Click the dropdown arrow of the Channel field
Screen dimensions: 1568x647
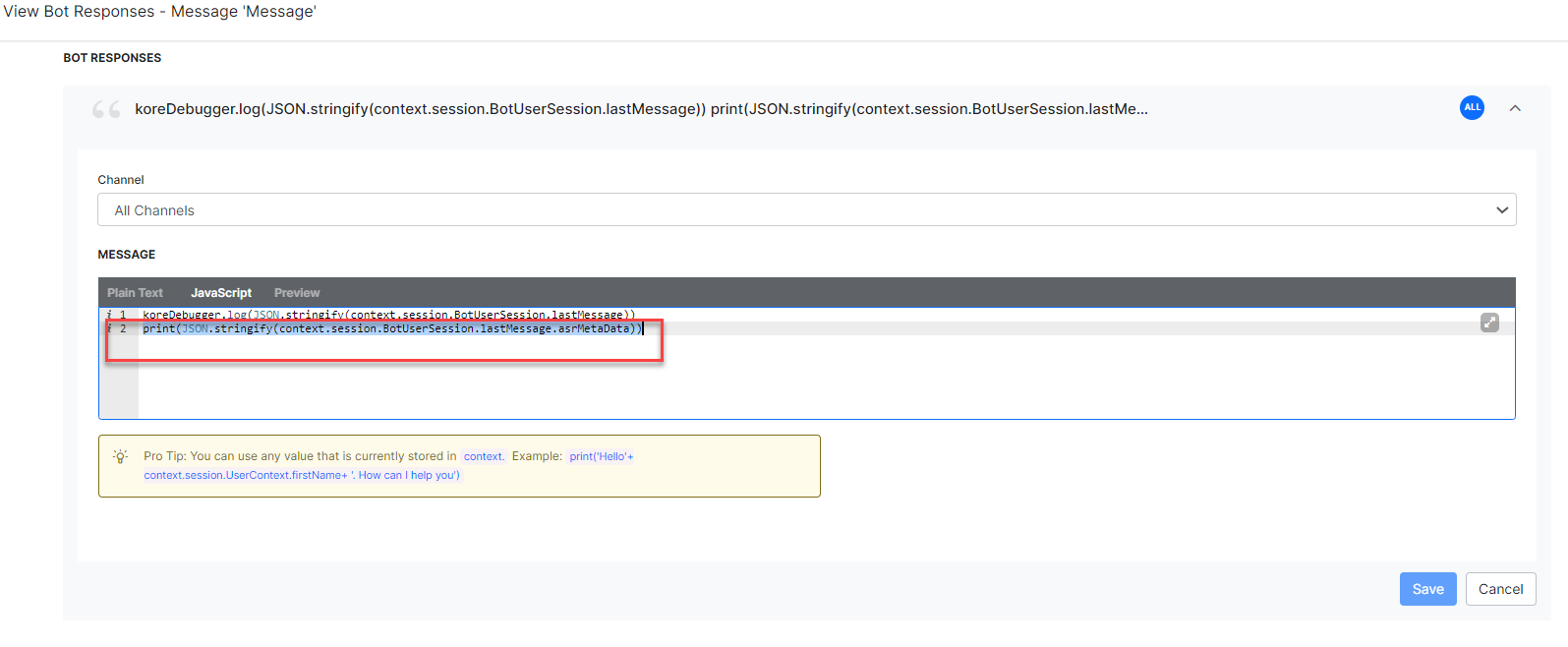click(x=1501, y=210)
